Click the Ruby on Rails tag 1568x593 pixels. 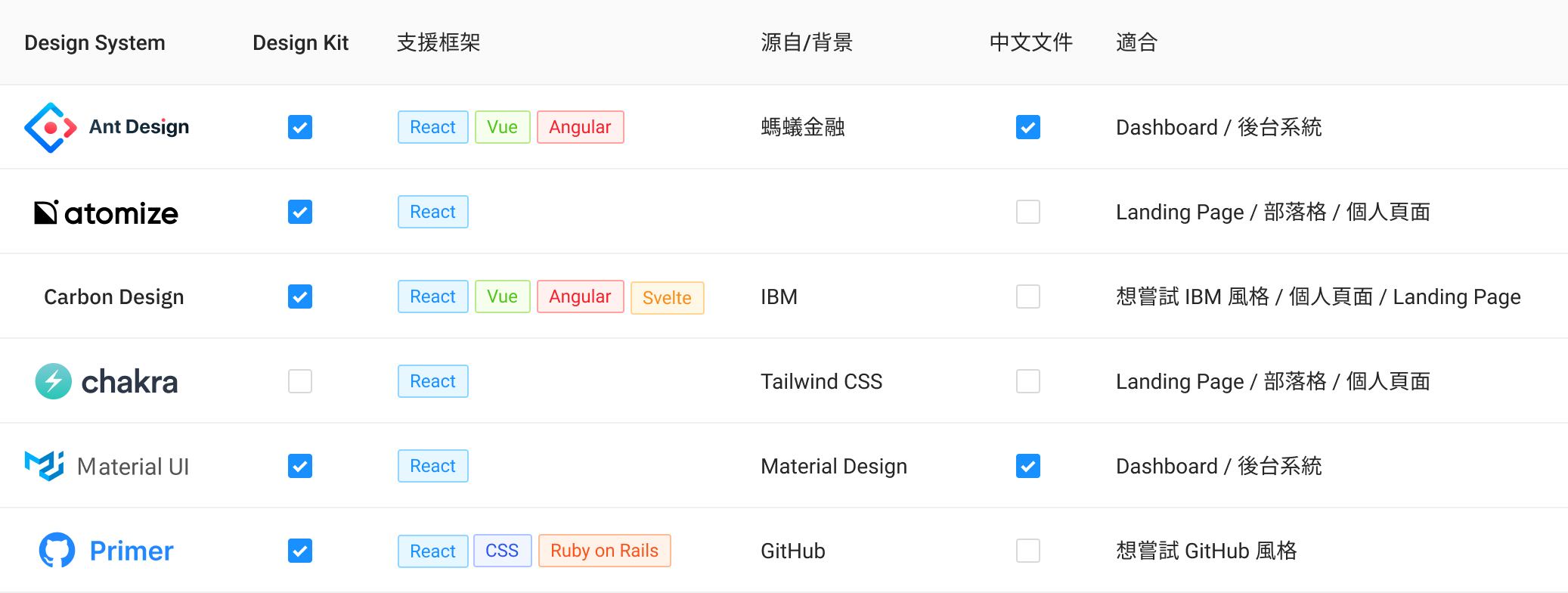point(604,551)
